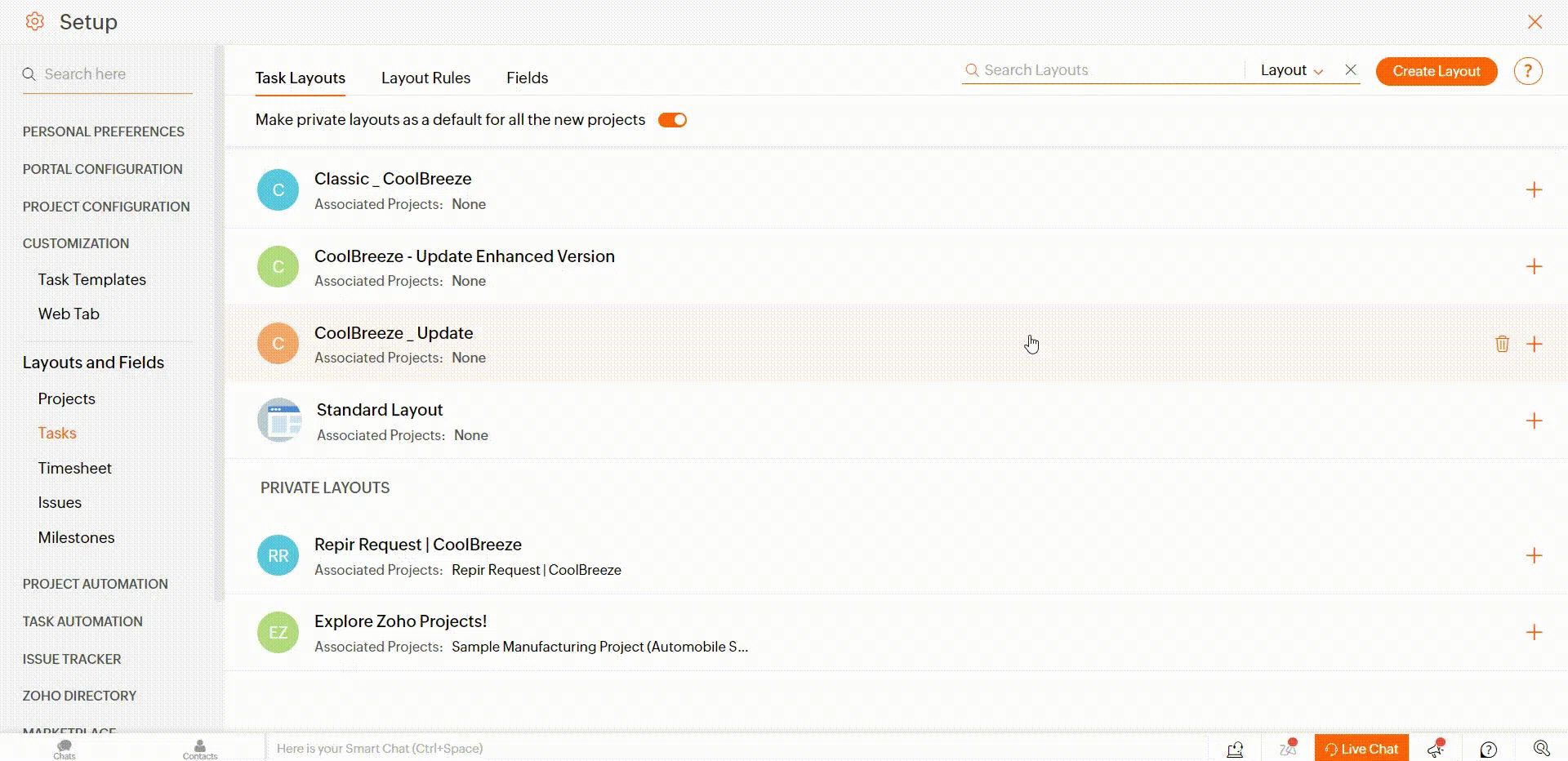
Task: Open Chats in the bottom bar
Action: (65, 749)
